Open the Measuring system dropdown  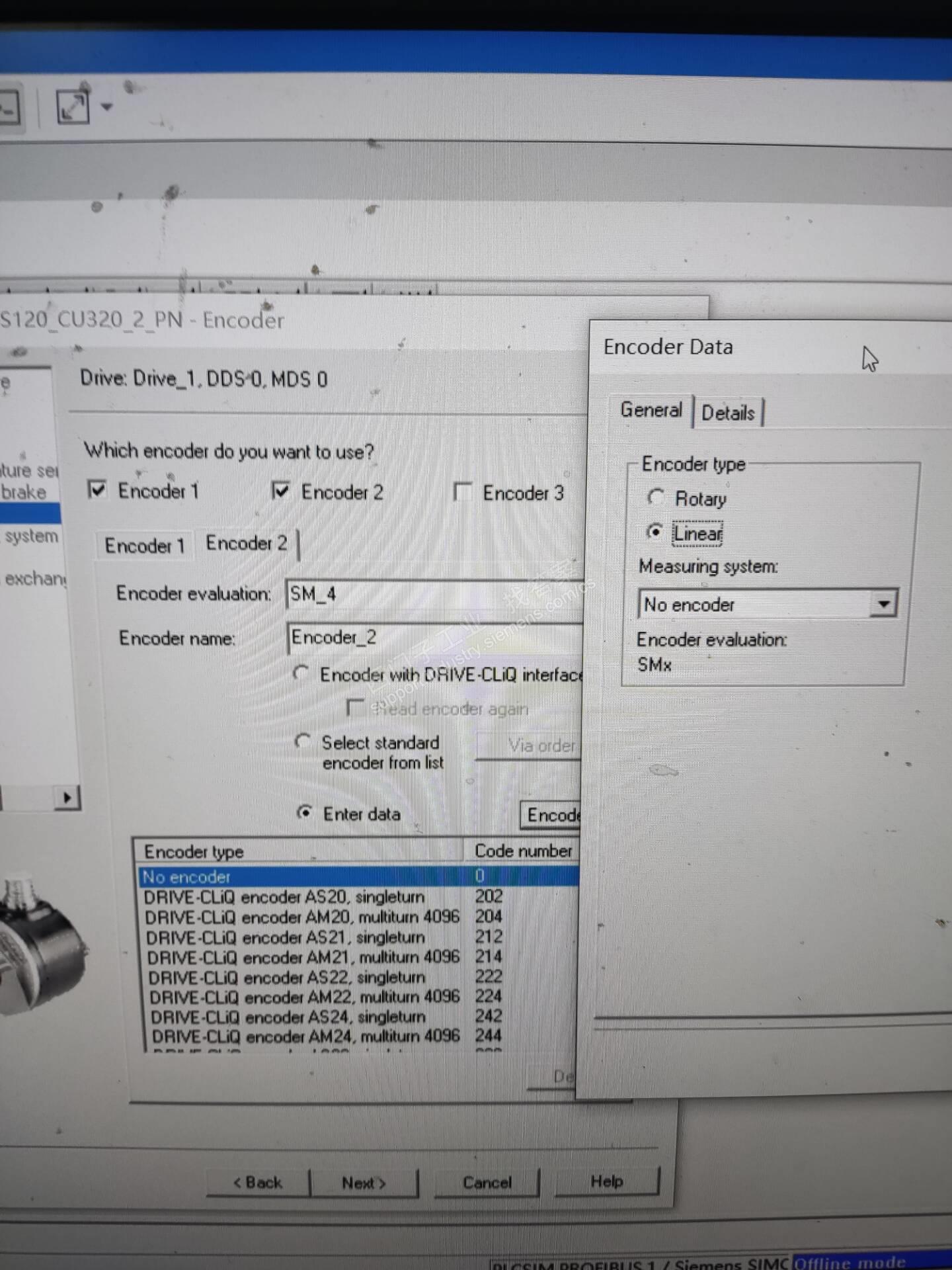point(883,604)
